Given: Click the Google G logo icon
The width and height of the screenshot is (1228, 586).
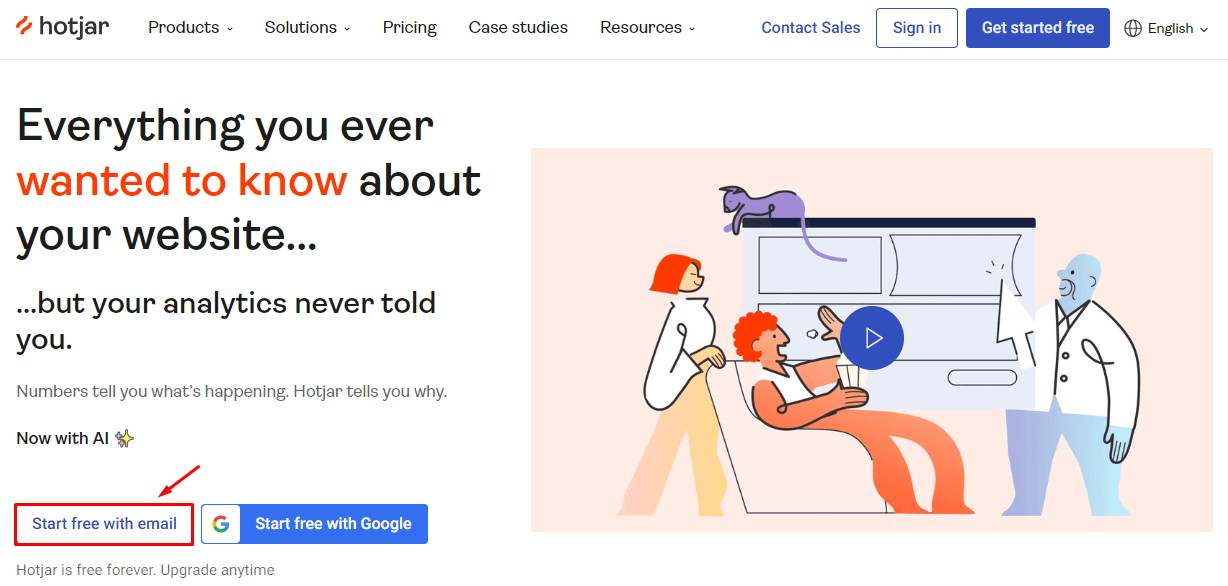Looking at the screenshot, I should (x=221, y=524).
